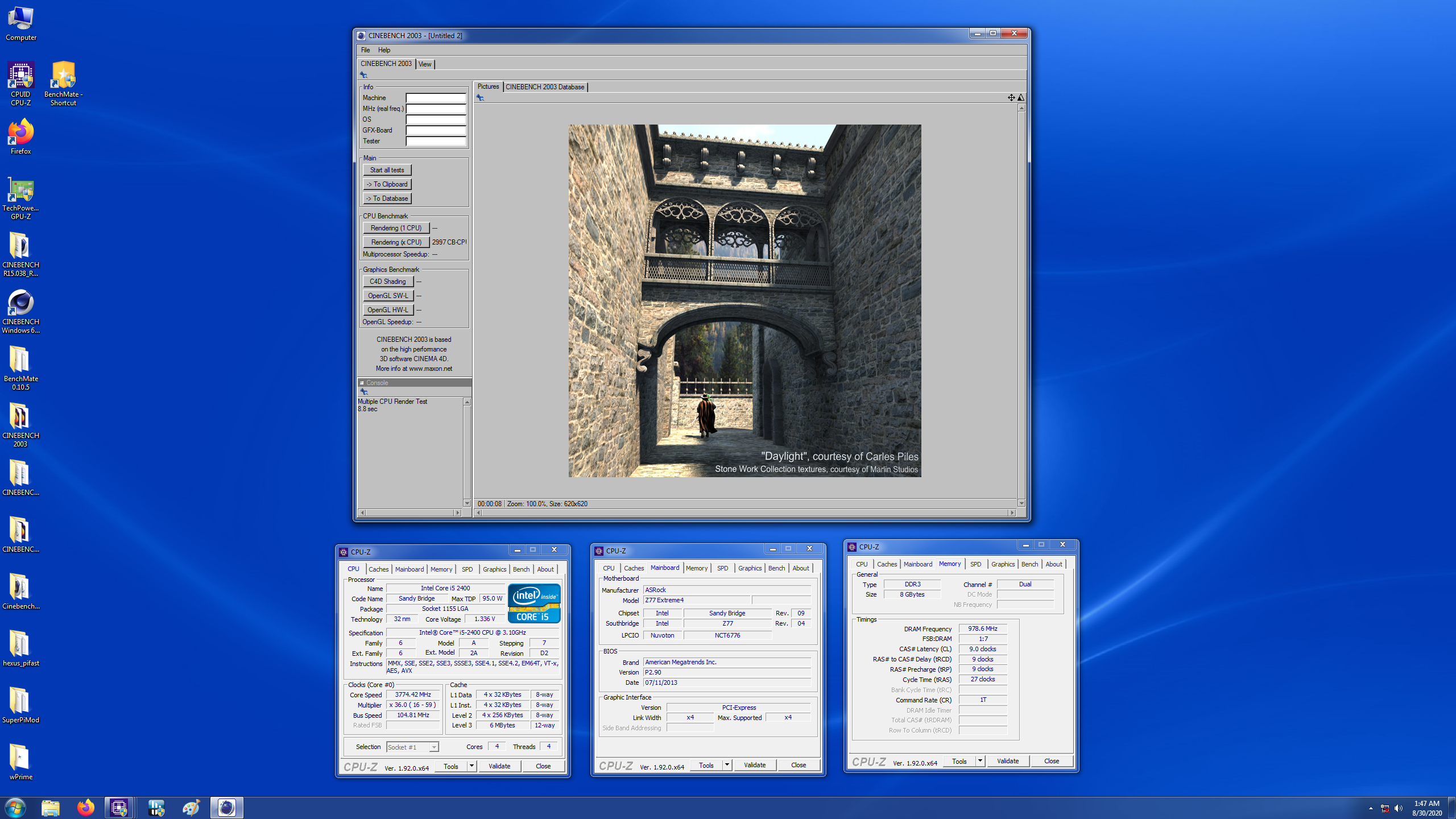
Task: Open Bench tab in leftmost CPU-Z window
Action: [521, 569]
